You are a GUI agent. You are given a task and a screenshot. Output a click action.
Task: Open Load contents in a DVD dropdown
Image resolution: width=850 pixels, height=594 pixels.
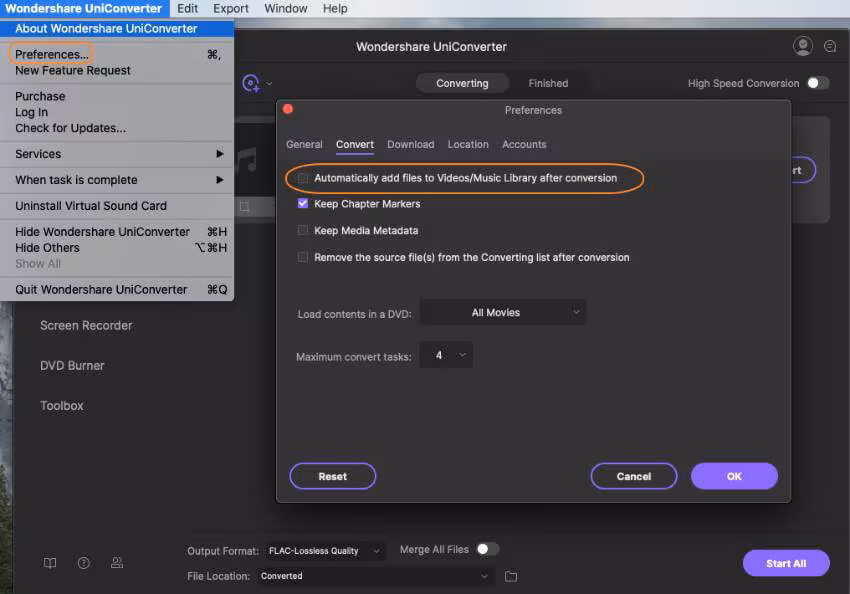pyautogui.click(x=503, y=312)
